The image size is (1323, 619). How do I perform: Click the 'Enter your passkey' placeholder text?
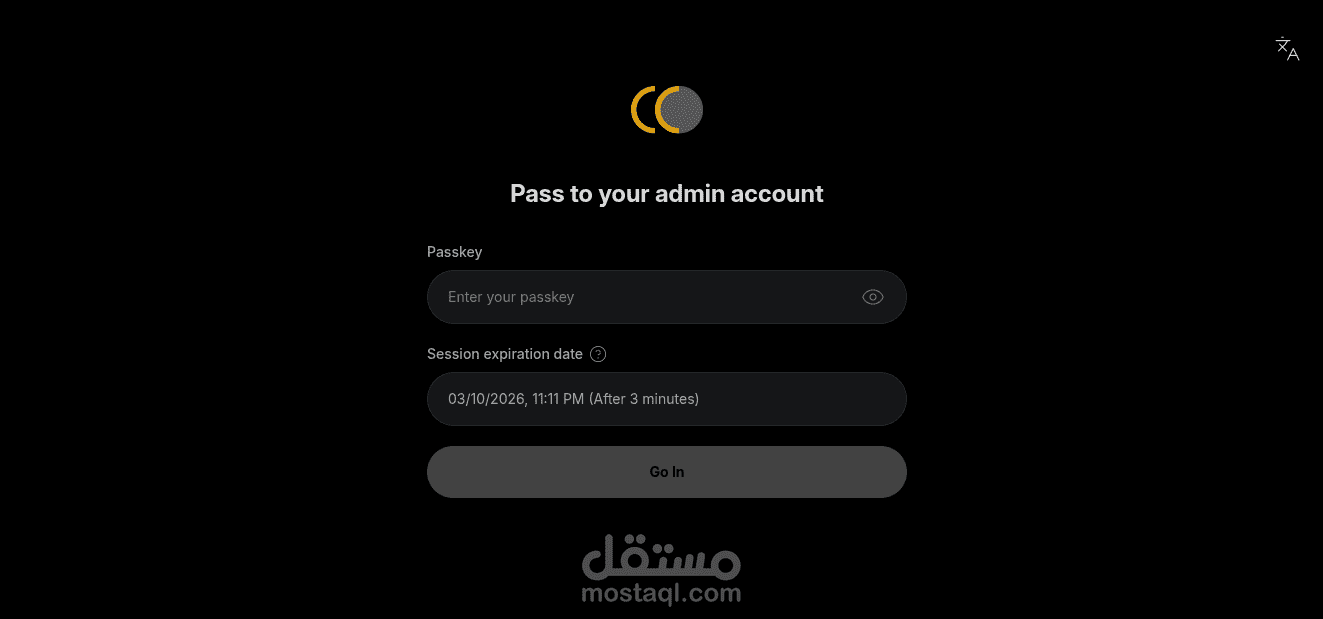click(511, 297)
